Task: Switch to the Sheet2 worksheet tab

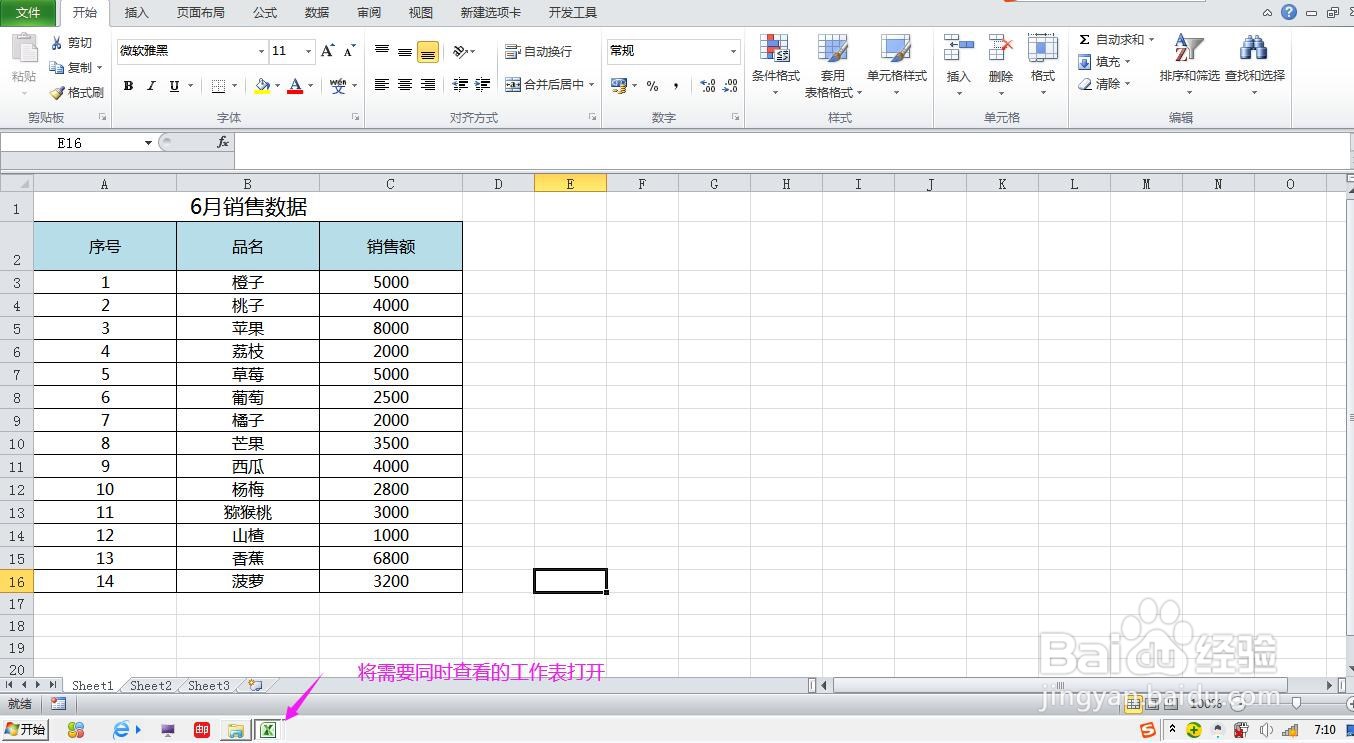Action: pos(151,686)
